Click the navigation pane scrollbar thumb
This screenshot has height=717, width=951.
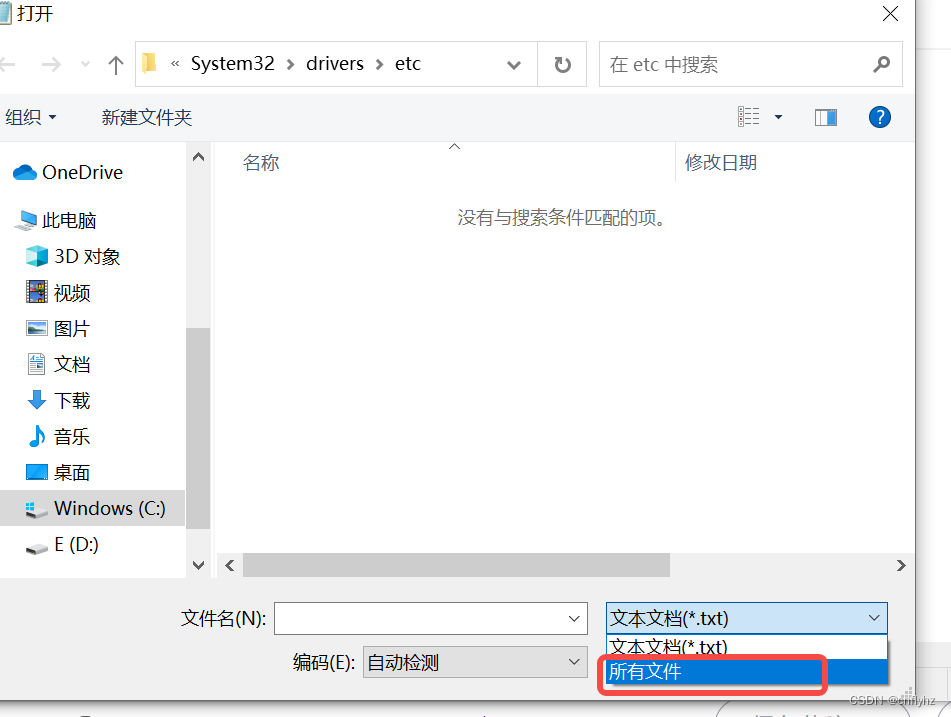point(198,428)
